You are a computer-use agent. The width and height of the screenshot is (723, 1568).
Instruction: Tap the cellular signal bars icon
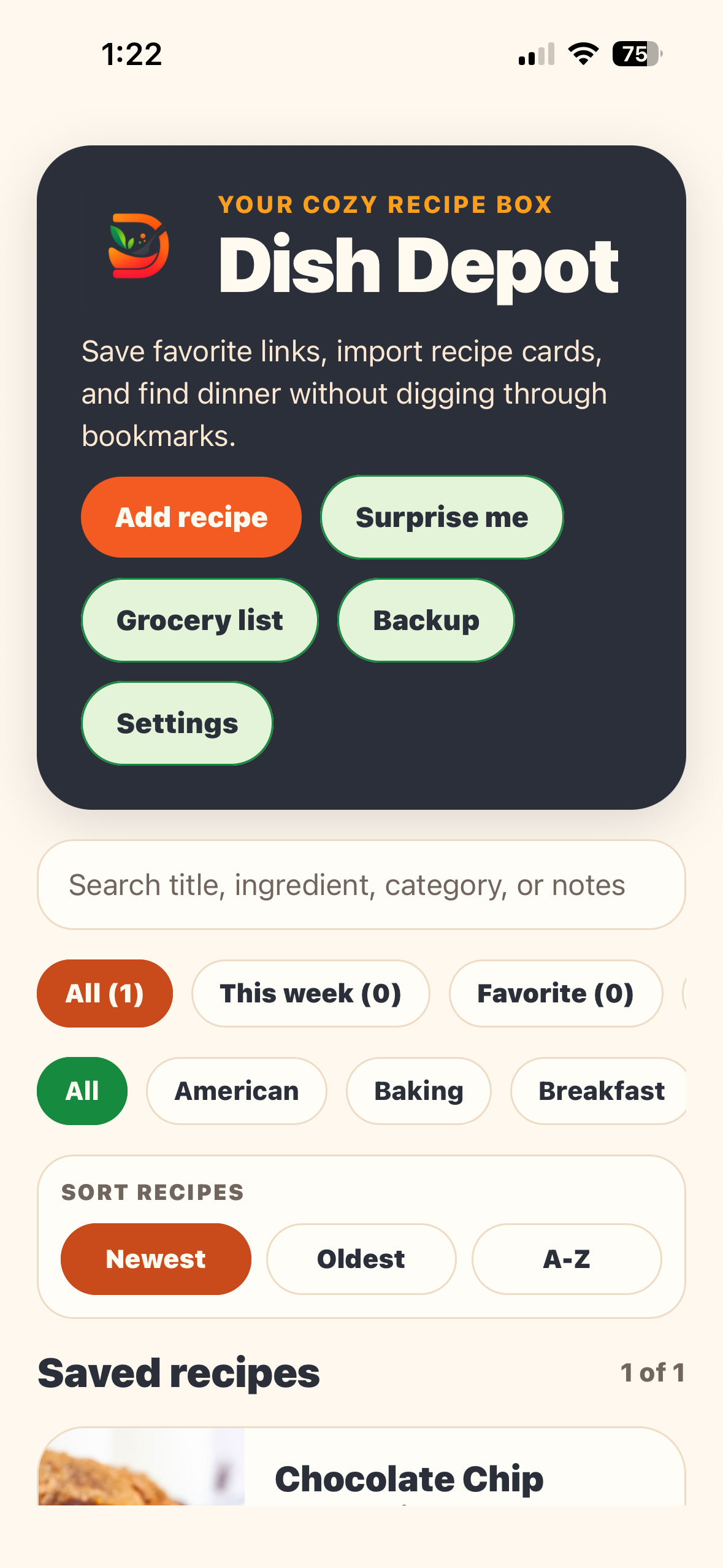(x=537, y=54)
